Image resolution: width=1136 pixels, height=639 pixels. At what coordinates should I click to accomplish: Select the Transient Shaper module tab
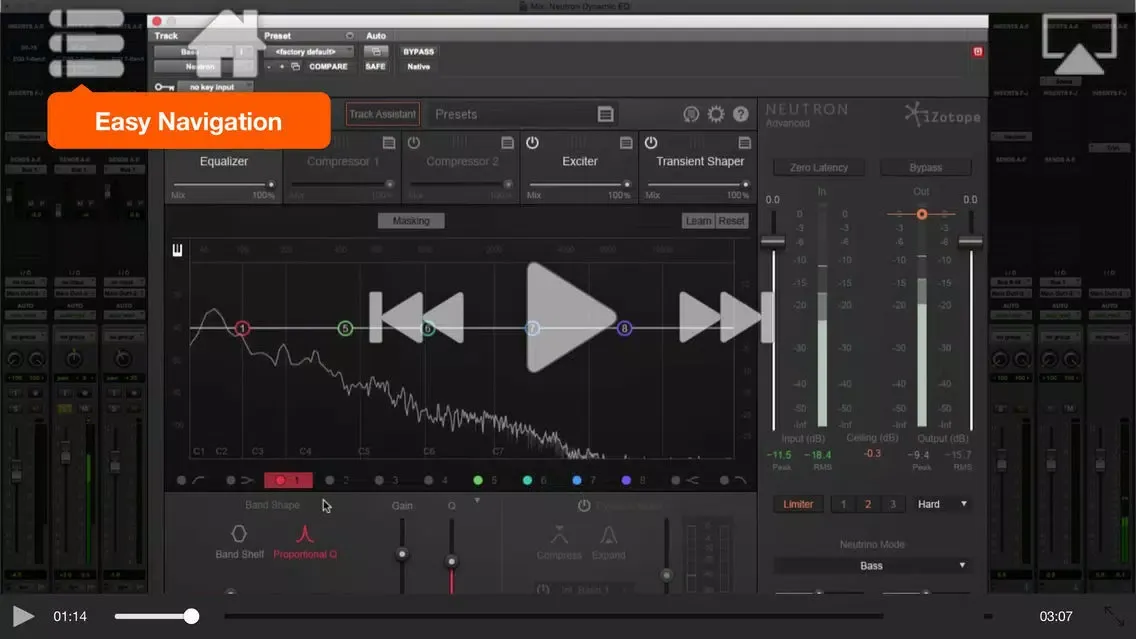700,162
